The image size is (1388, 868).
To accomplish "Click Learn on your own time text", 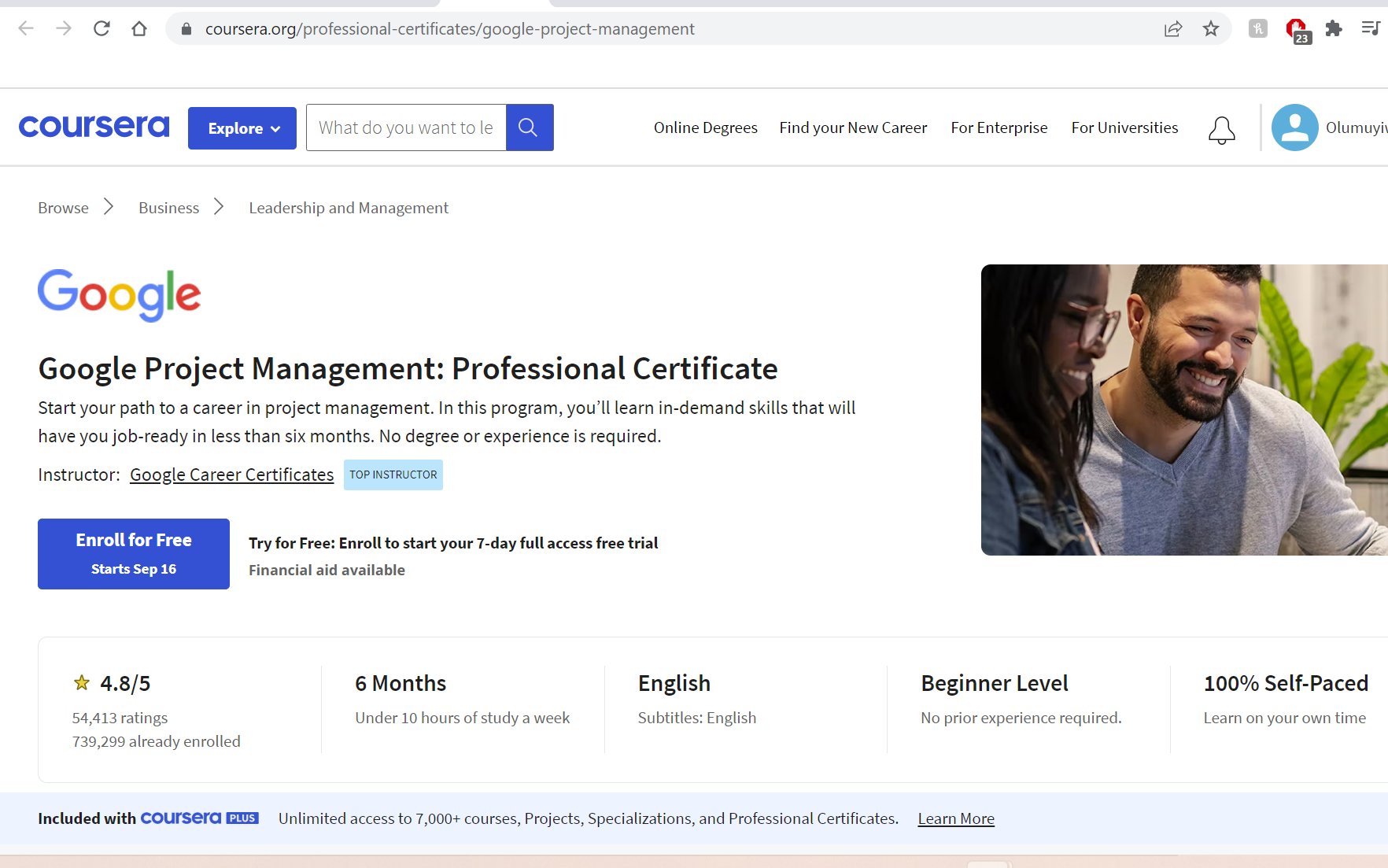I will click(1284, 718).
